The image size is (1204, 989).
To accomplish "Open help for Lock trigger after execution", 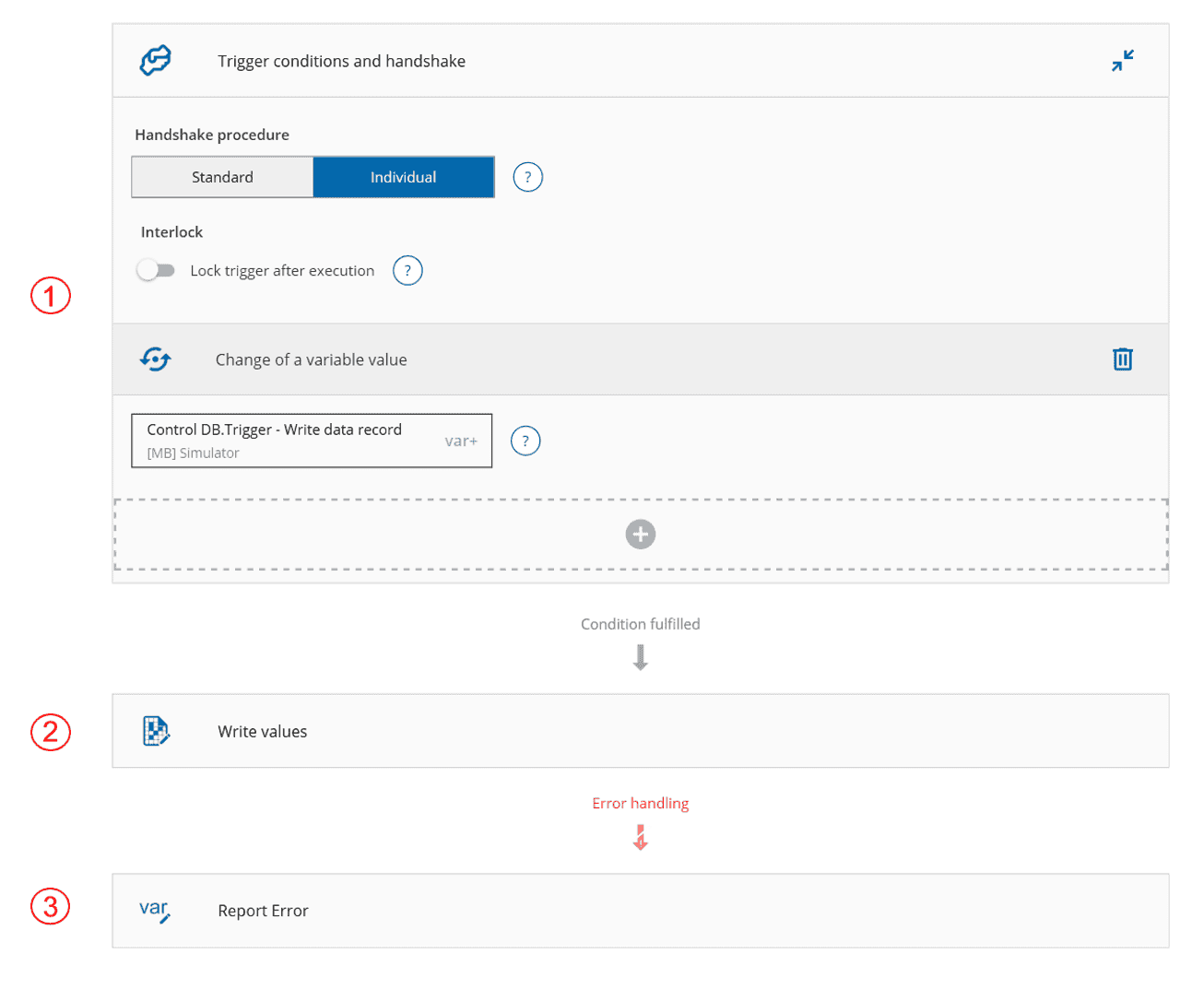I will [x=407, y=271].
